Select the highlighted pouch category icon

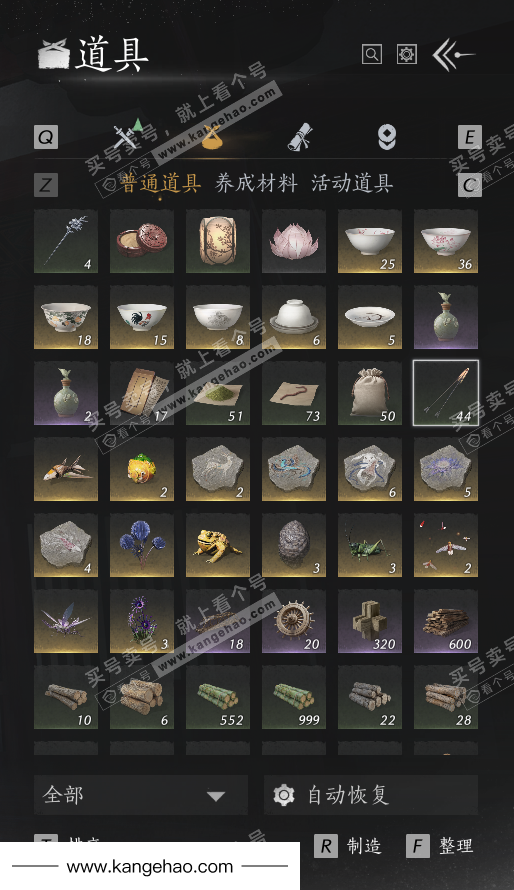point(212,137)
